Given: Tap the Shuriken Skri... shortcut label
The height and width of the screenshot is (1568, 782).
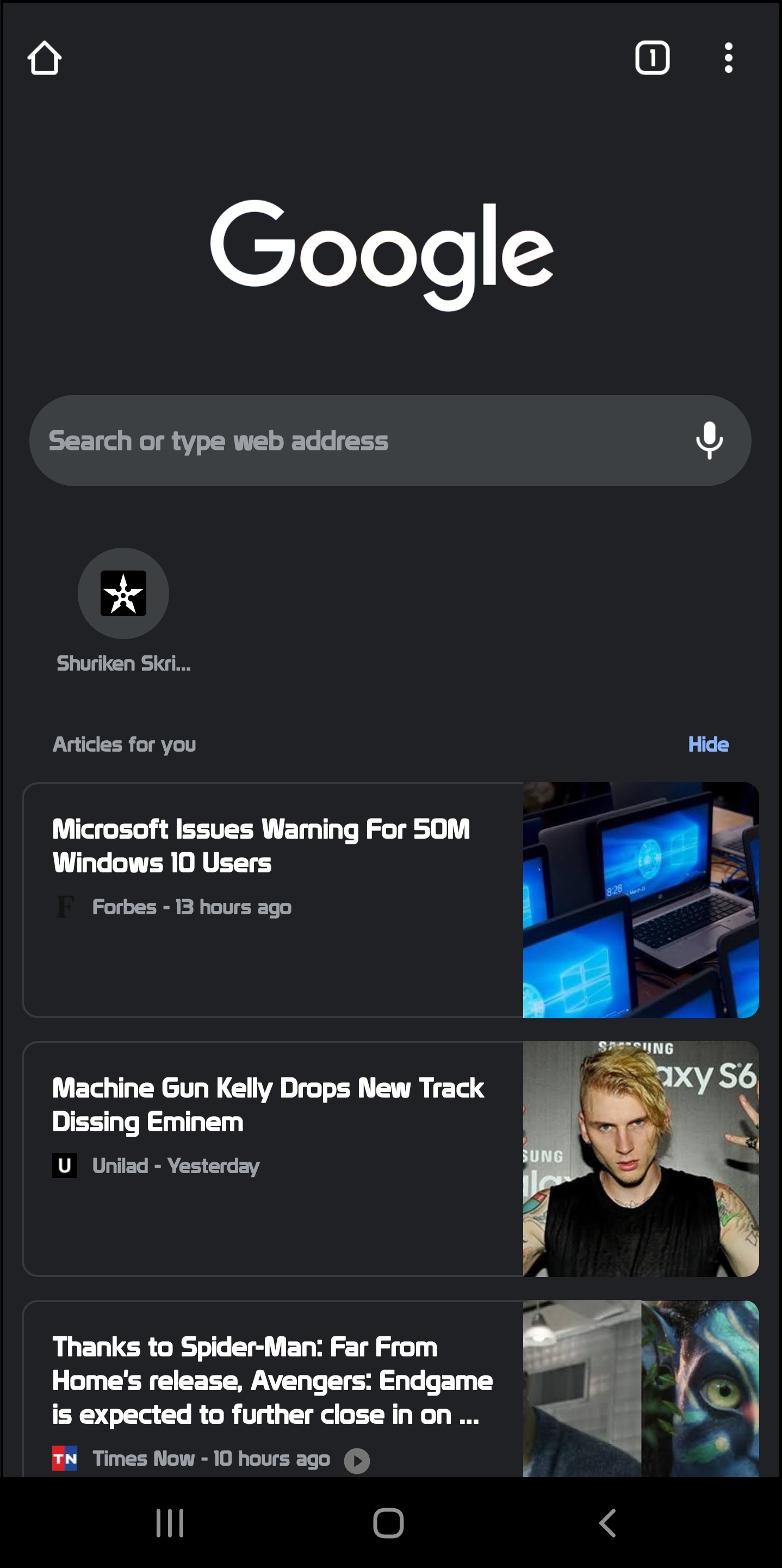Looking at the screenshot, I should [x=123, y=664].
